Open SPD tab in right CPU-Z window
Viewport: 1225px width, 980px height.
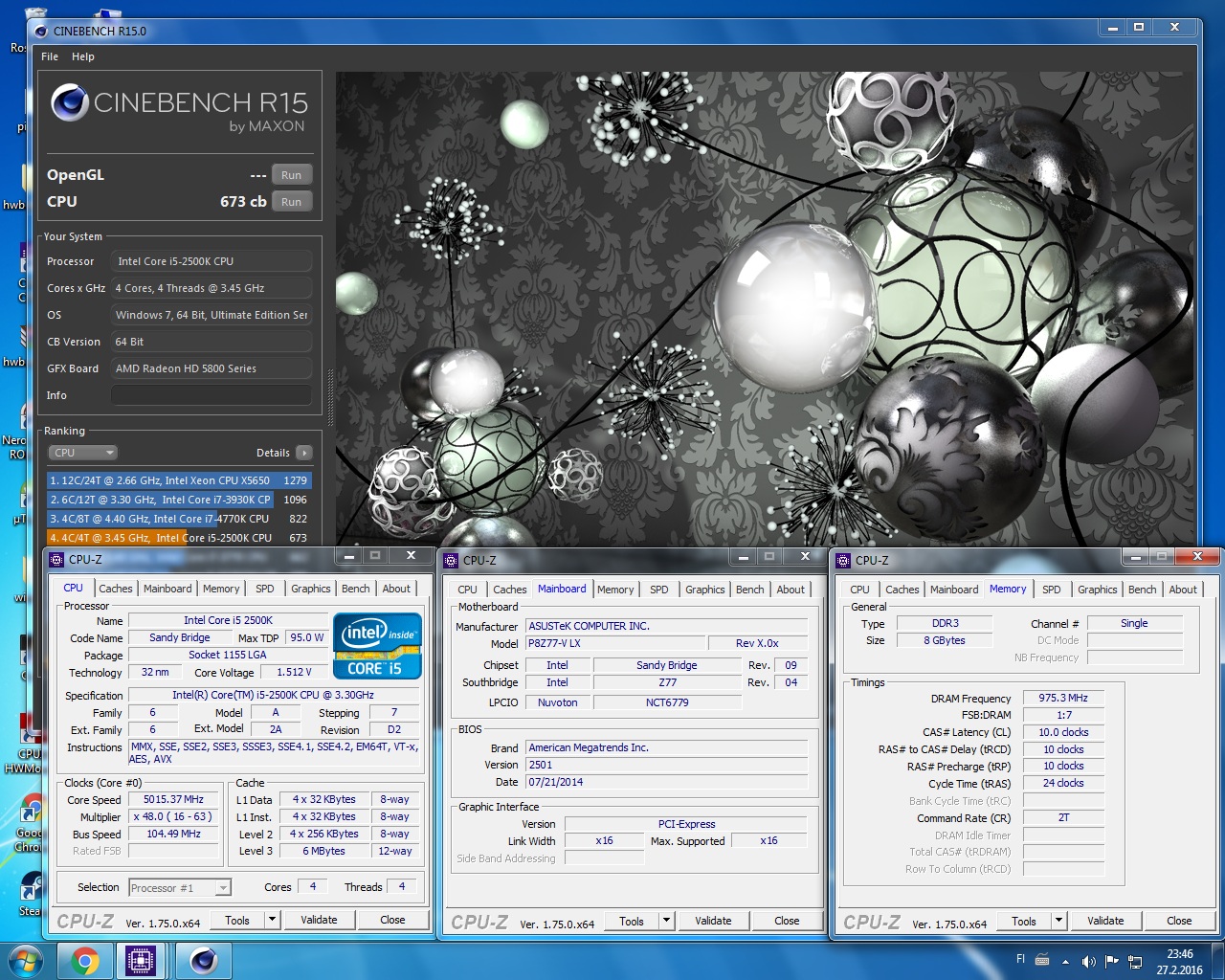point(1052,590)
